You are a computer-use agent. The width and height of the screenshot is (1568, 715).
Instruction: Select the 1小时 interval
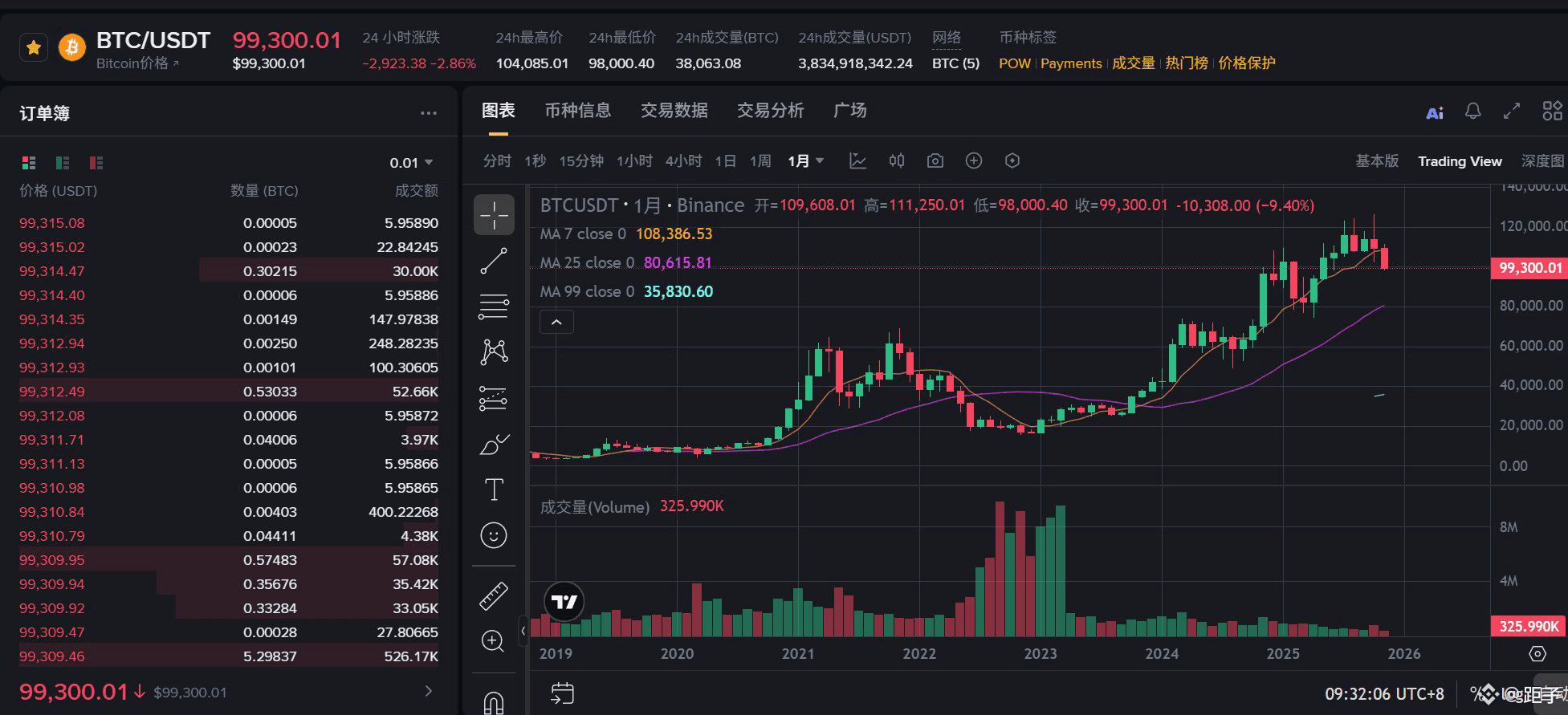point(634,161)
